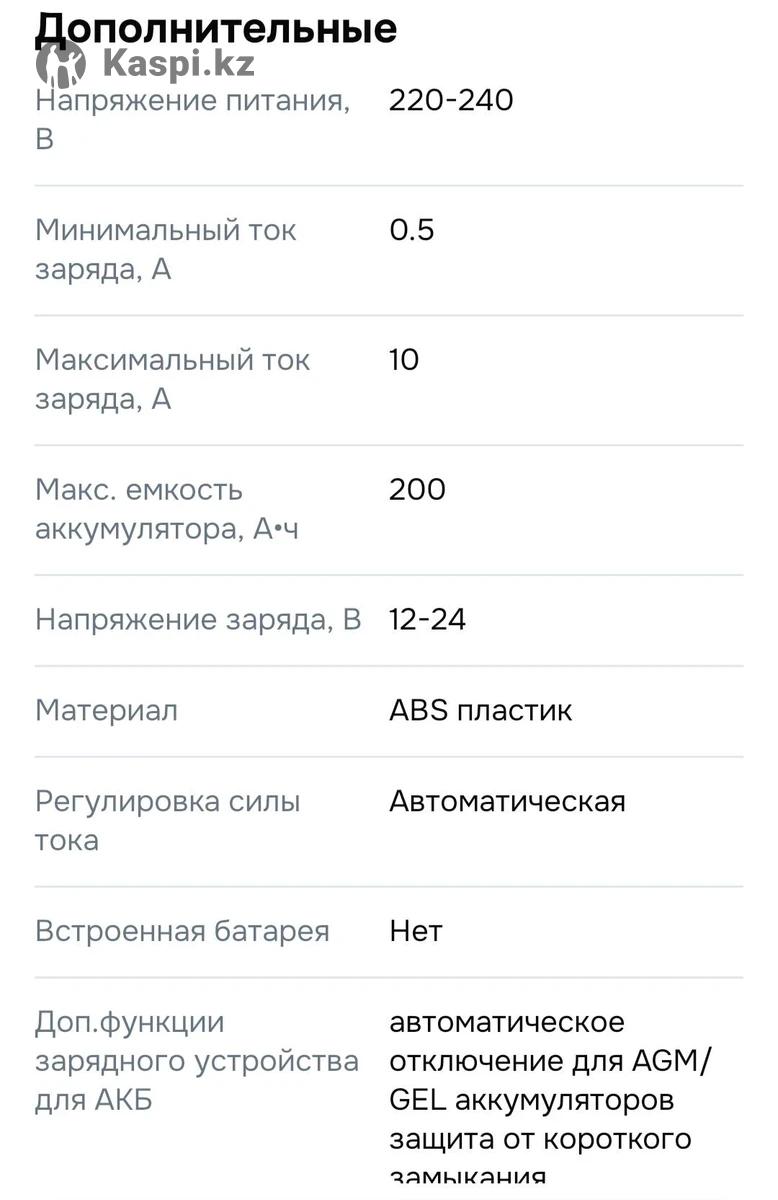Select the maximum current value 10
This screenshot has width=778, height=1200.
pos(404,360)
